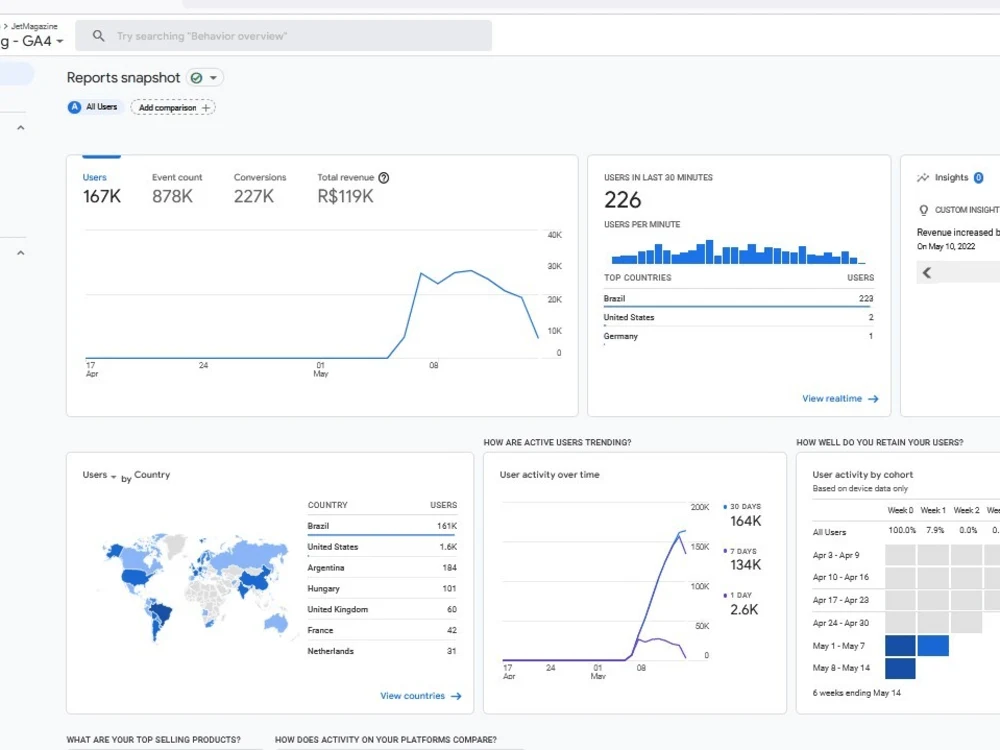
Task: Click Brazil row in realtime top countries
Action: pos(739,298)
